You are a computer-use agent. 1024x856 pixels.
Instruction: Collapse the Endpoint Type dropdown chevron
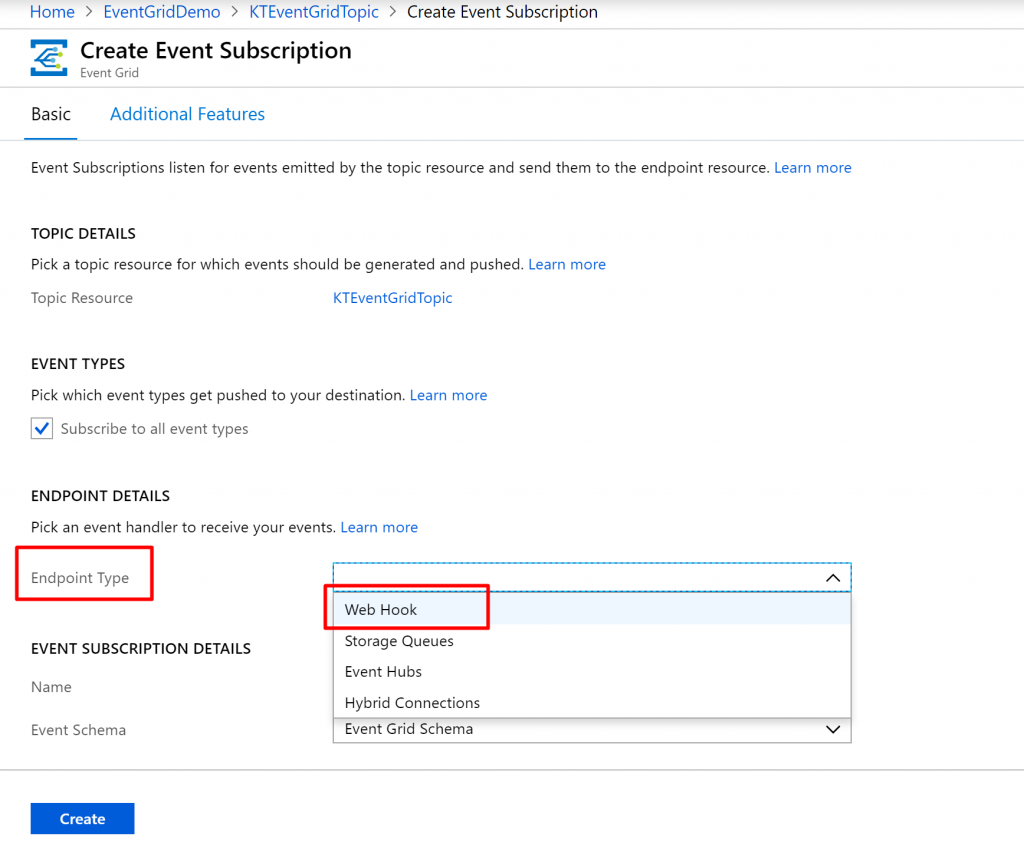click(x=833, y=578)
